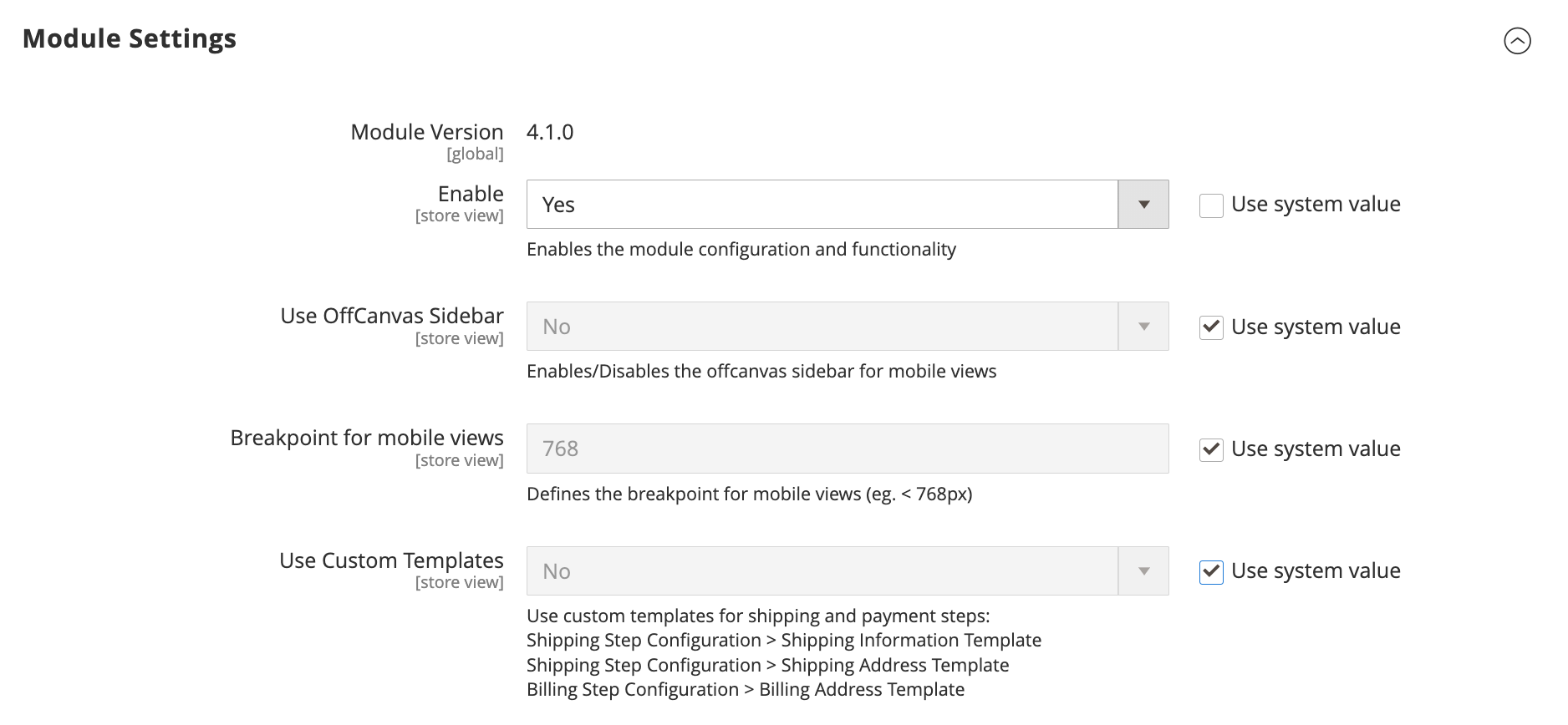Click the Enable dropdown arrow button
This screenshot has height=725, width=1568.
1143,205
